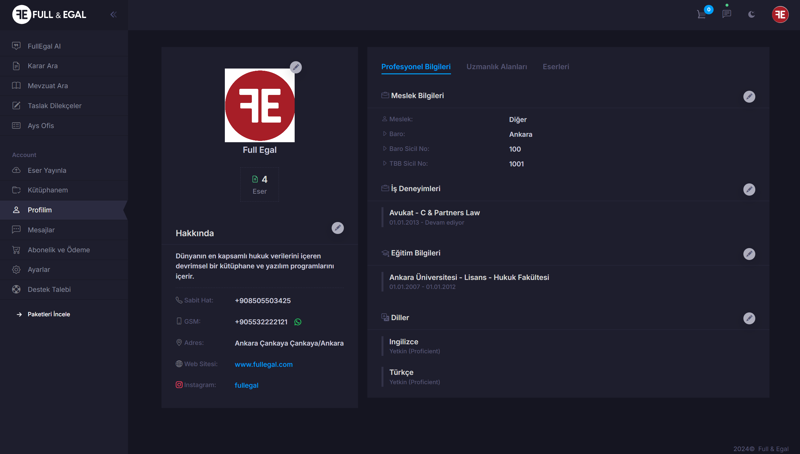Edit Diller section with pencil icon
Screen dimensions: 800x454
coord(749,318)
